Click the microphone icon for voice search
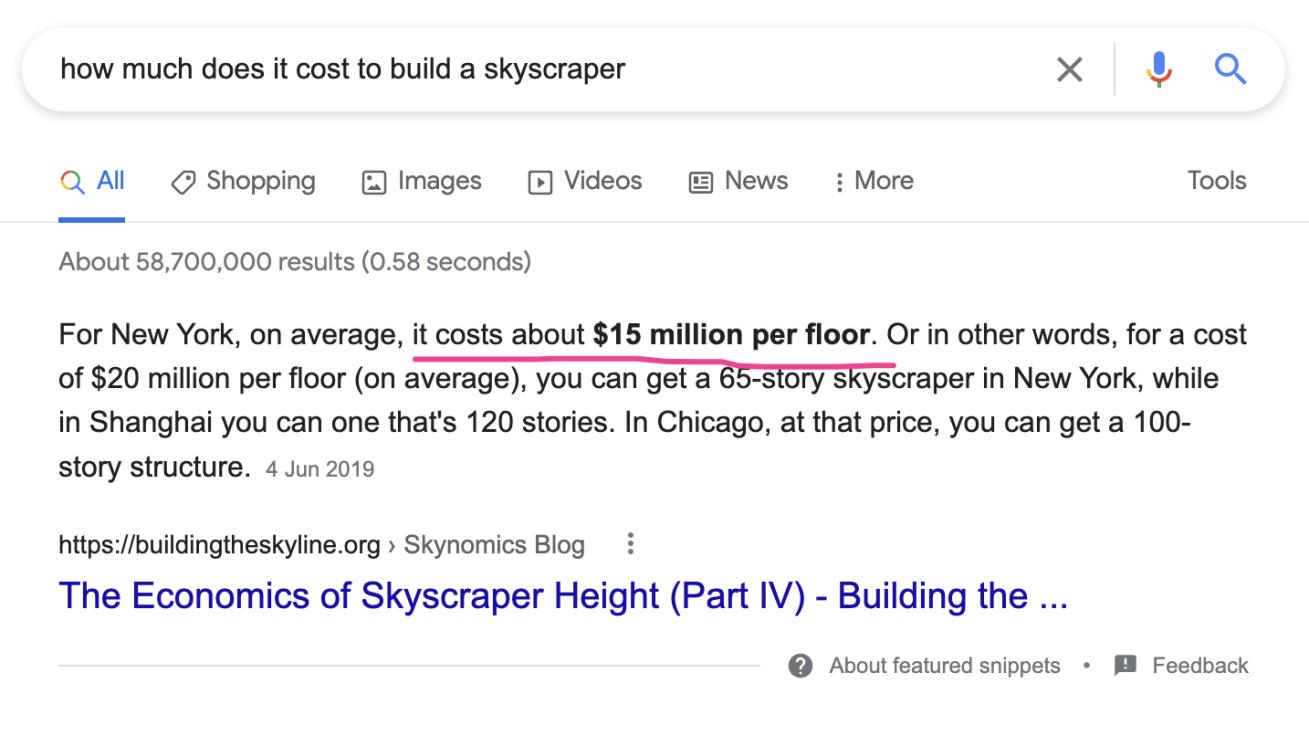Viewport: 1309px width, 736px height. click(1160, 69)
